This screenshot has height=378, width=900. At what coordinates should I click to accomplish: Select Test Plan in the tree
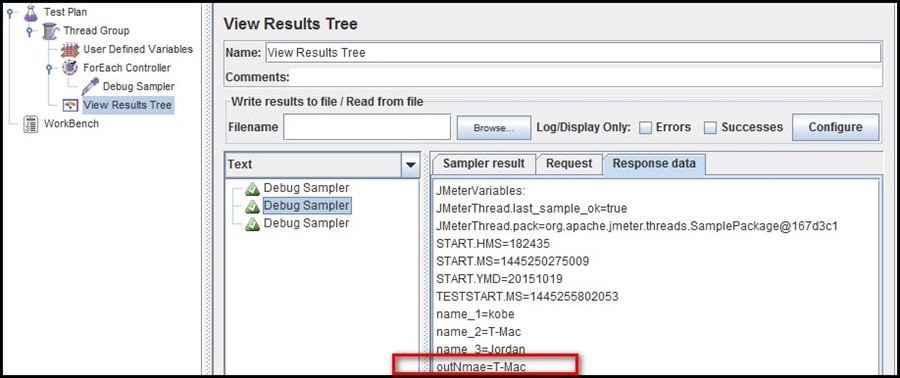click(65, 12)
